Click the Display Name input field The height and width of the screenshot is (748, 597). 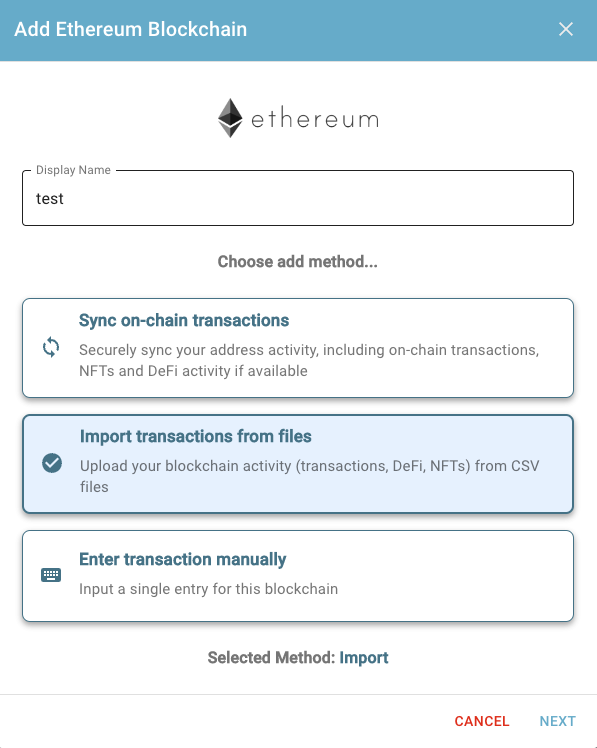click(x=298, y=198)
